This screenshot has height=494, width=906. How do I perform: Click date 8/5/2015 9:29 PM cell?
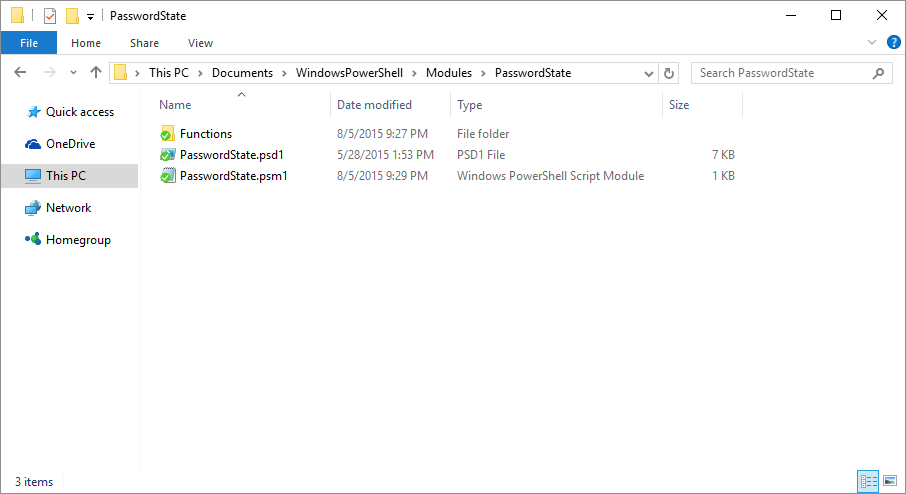383,176
